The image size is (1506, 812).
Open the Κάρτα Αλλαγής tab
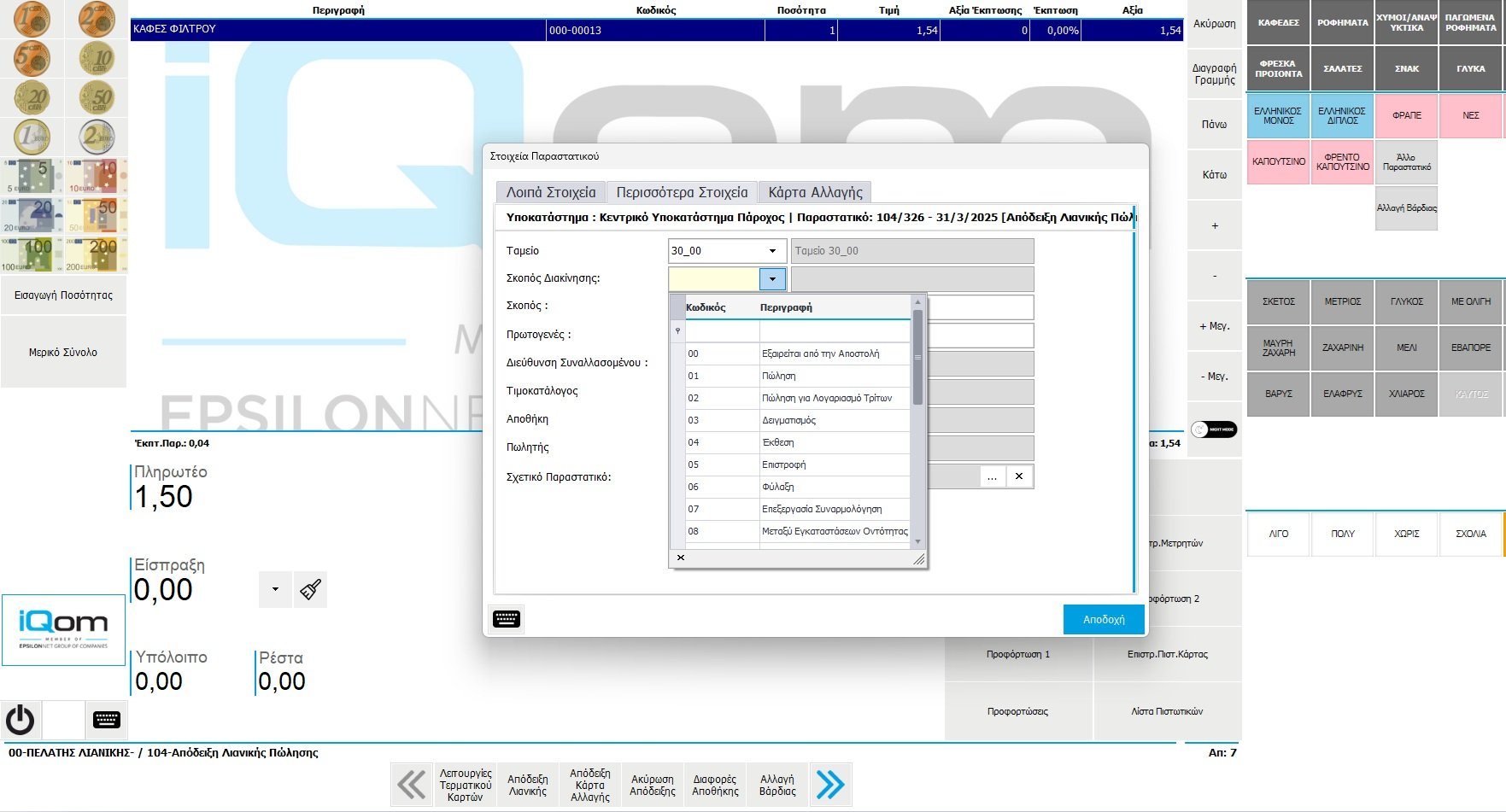[815, 192]
